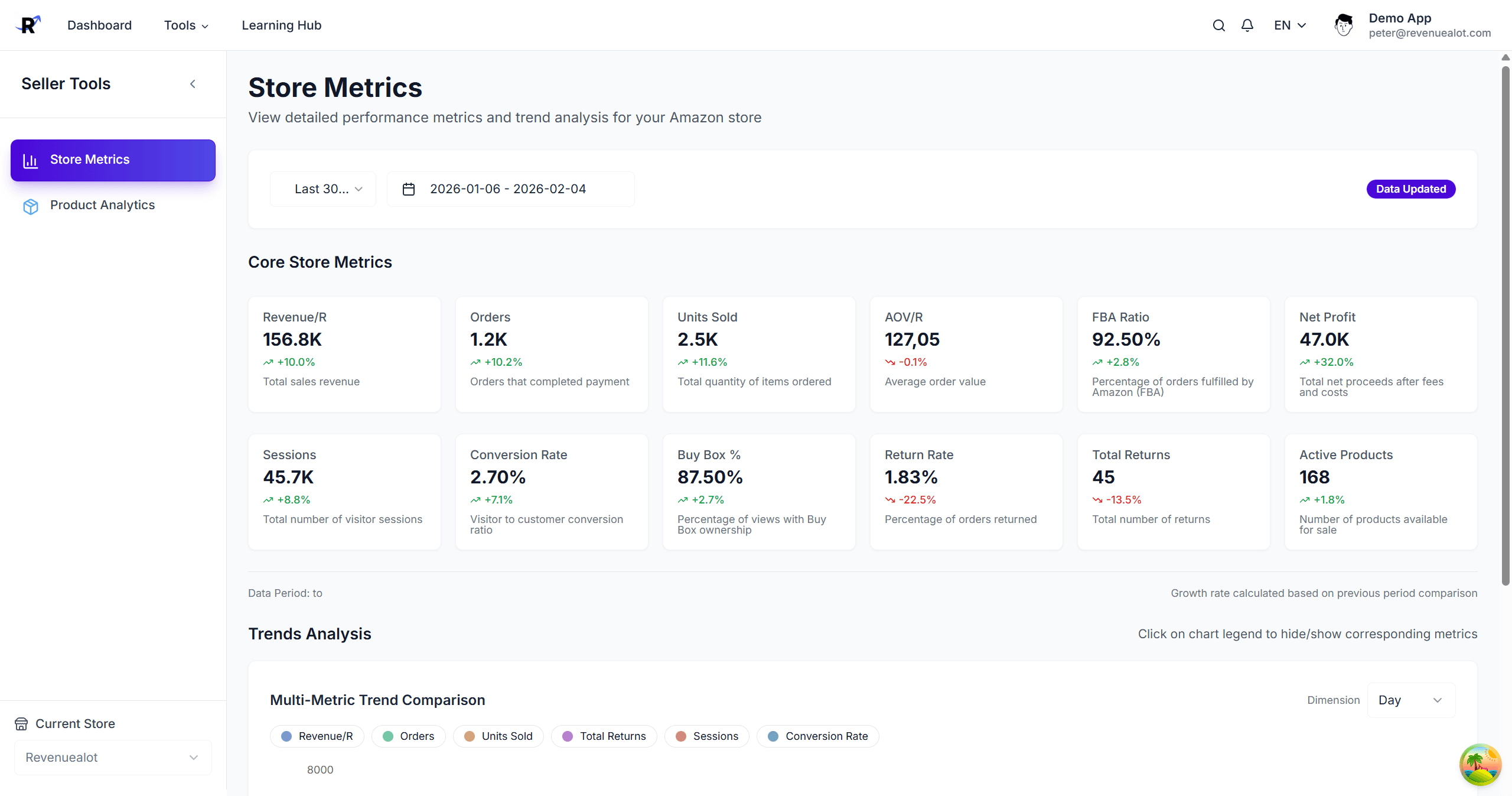Image resolution: width=1512 pixels, height=796 pixels.
Task: Click the Data Updated button
Action: click(1410, 189)
